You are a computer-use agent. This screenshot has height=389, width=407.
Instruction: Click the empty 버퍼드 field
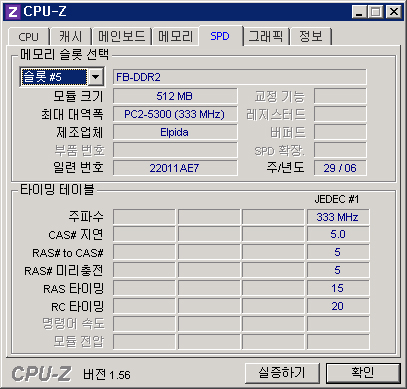pyautogui.click(x=340, y=132)
